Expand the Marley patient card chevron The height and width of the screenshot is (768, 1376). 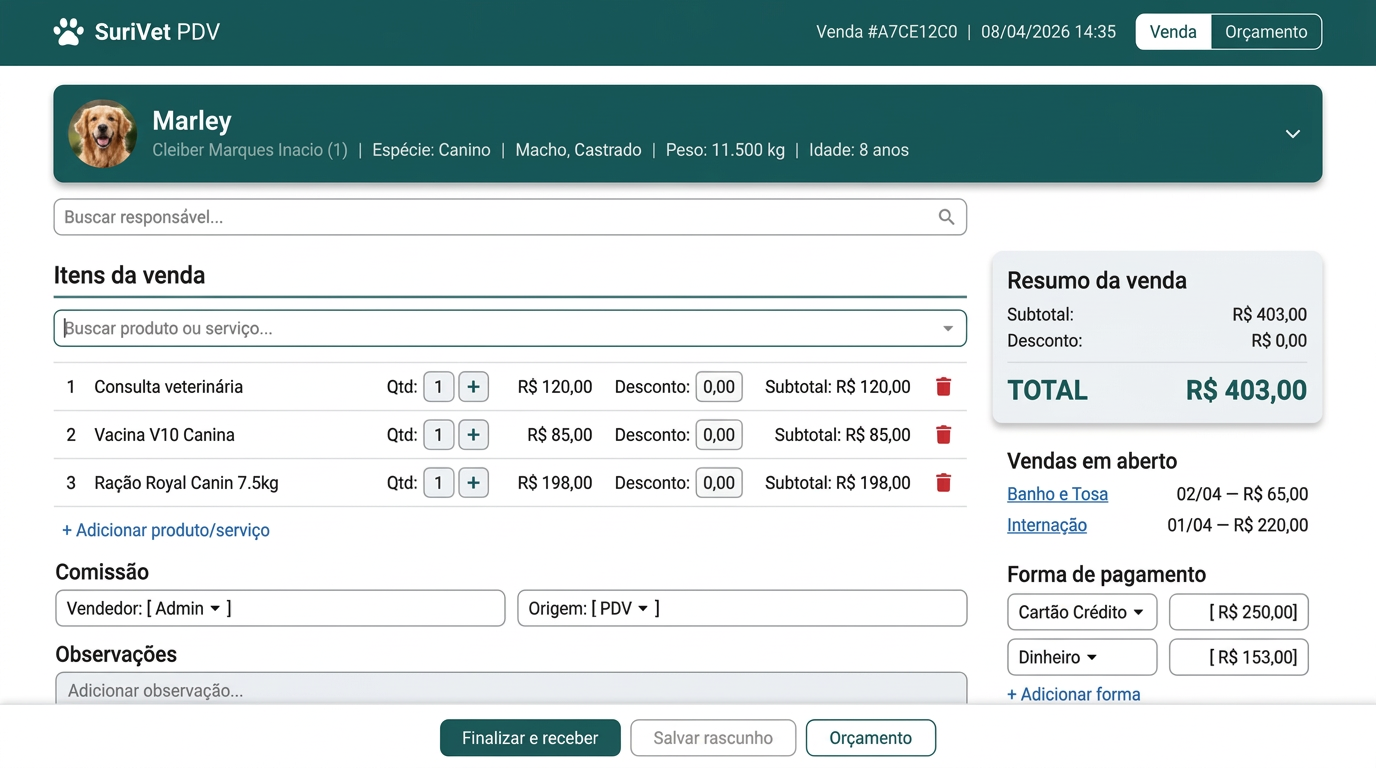(x=1292, y=134)
